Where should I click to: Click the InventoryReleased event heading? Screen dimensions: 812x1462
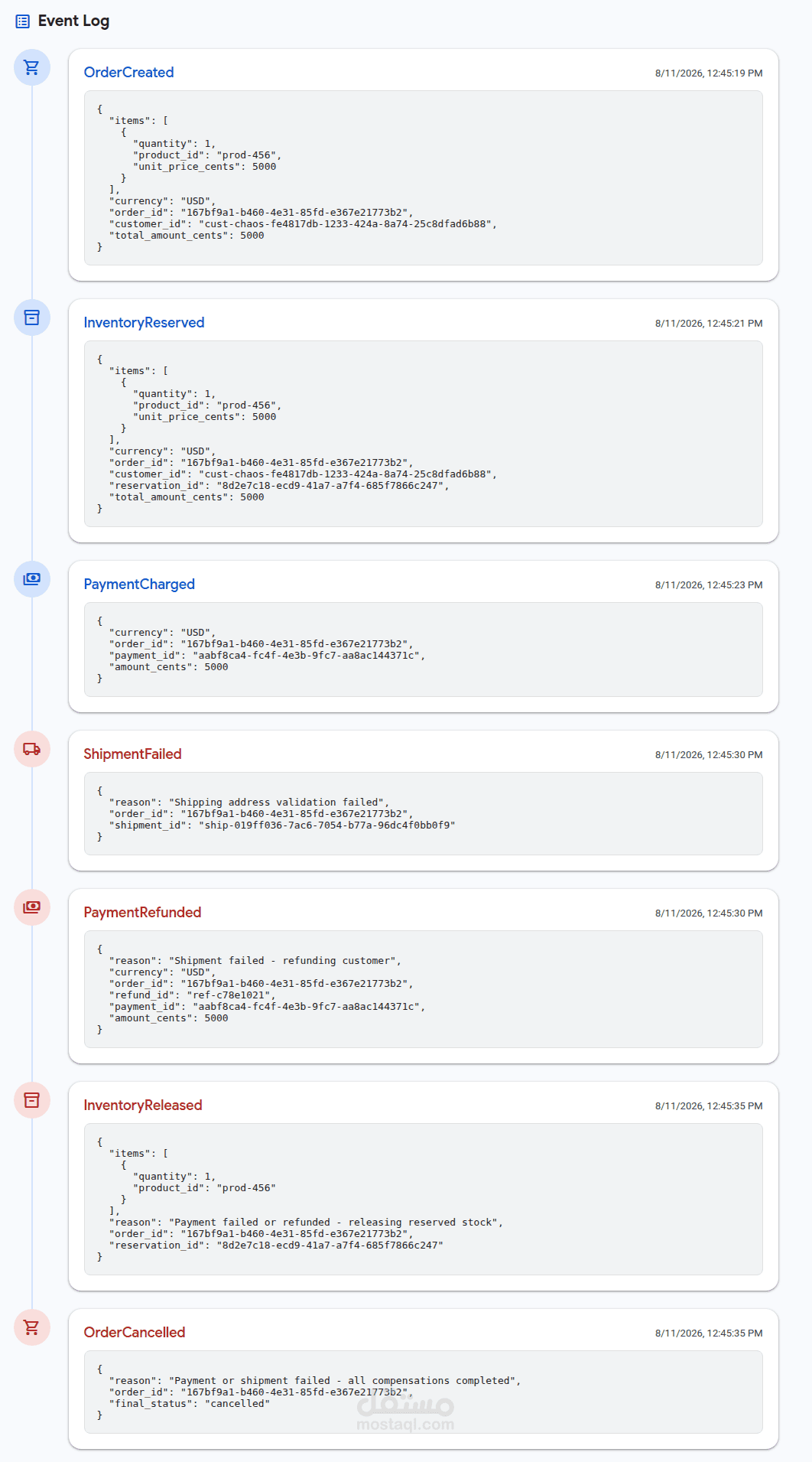(143, 1105)
